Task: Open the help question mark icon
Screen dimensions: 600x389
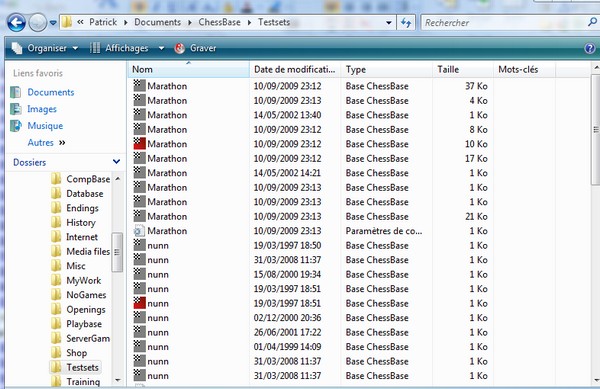Action: point(590,48)
